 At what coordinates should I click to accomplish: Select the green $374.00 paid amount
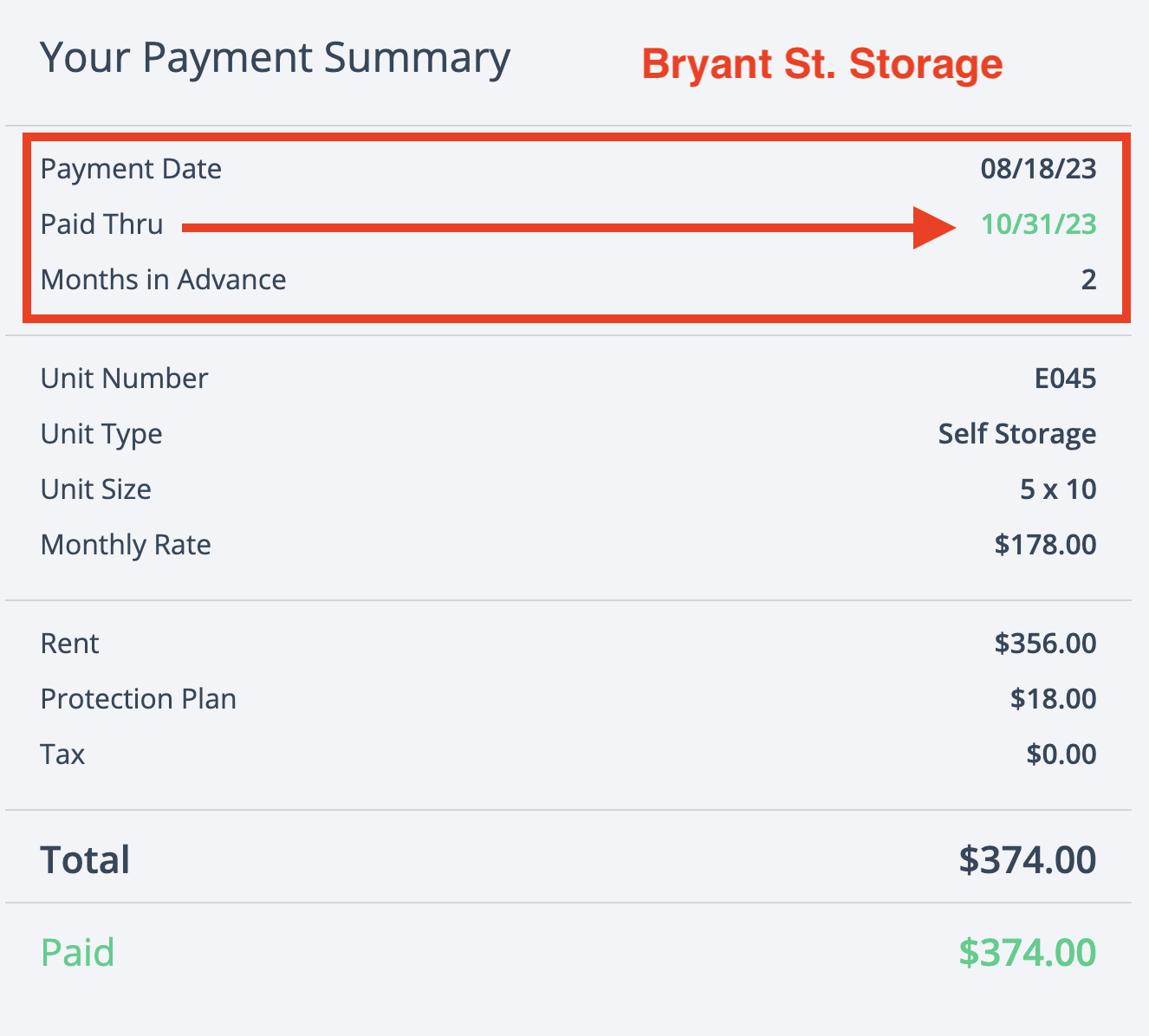point(1027,953)
